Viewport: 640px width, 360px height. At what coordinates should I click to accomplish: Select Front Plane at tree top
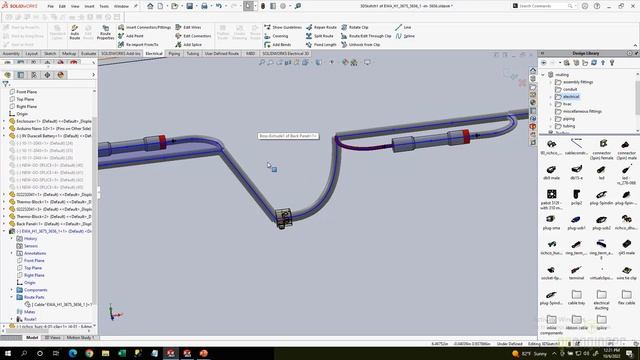pos(23,92)
